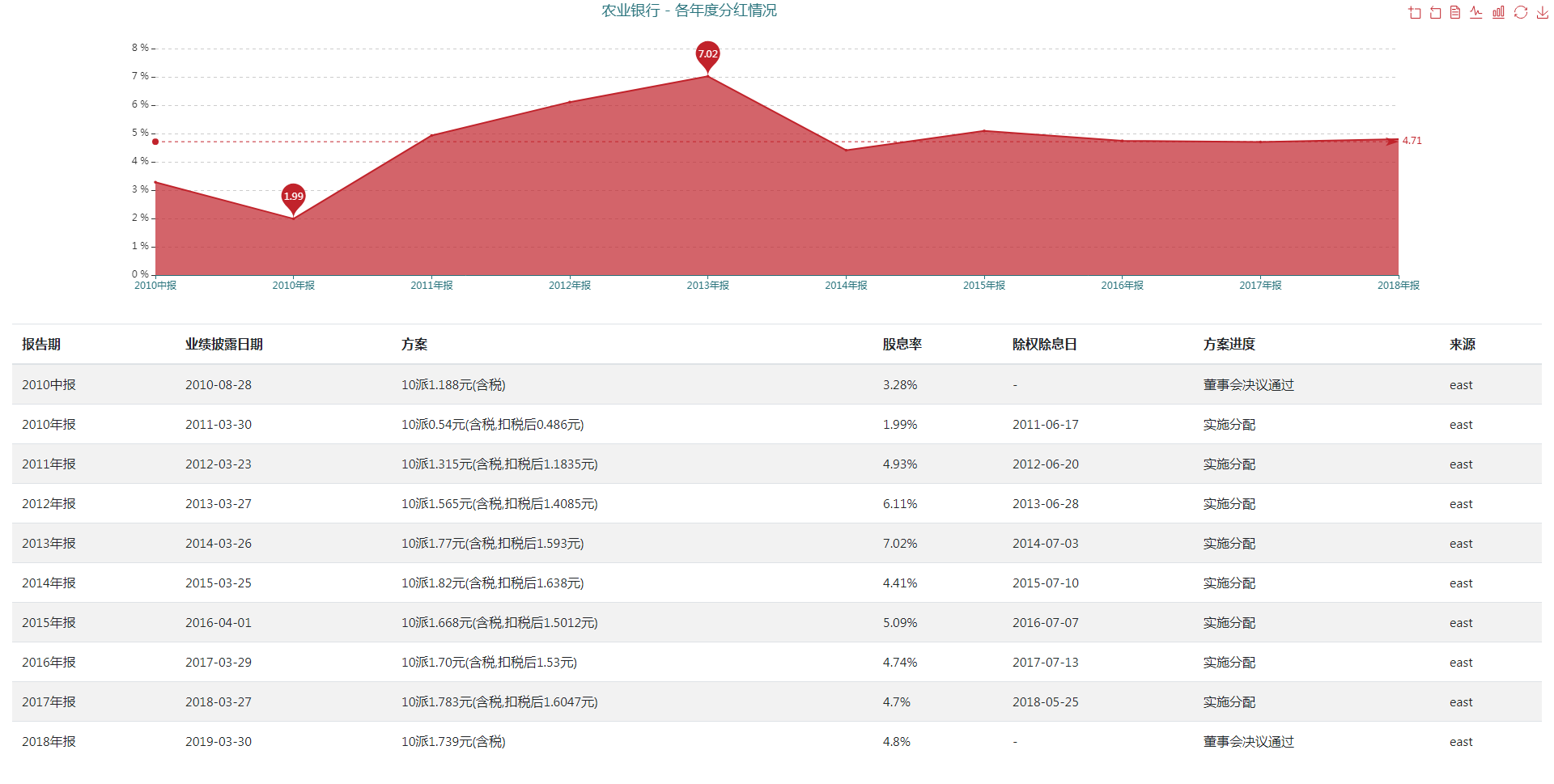Click plan 10派1.188元(含税)
This screenshot has height=784, width=1554.
(453, 385)
